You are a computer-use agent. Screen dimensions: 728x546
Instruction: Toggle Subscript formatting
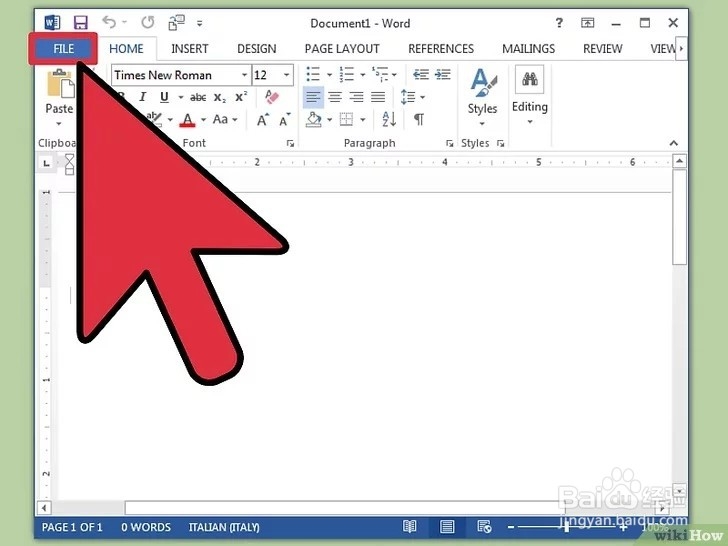[220, 98]
